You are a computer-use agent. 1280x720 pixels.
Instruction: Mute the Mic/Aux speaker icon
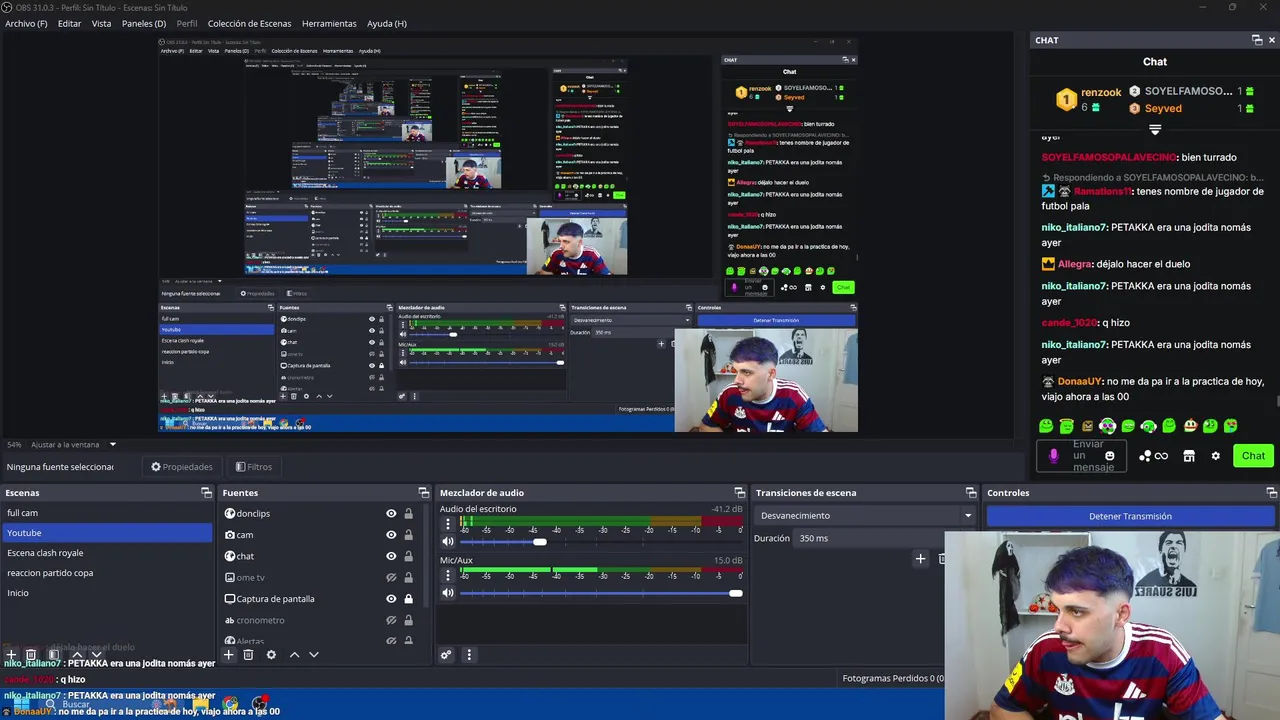[448, 593]
